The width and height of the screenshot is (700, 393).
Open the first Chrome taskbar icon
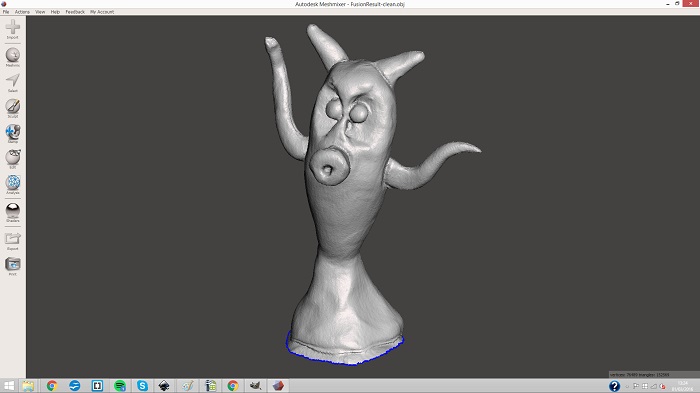click(52, 385)
